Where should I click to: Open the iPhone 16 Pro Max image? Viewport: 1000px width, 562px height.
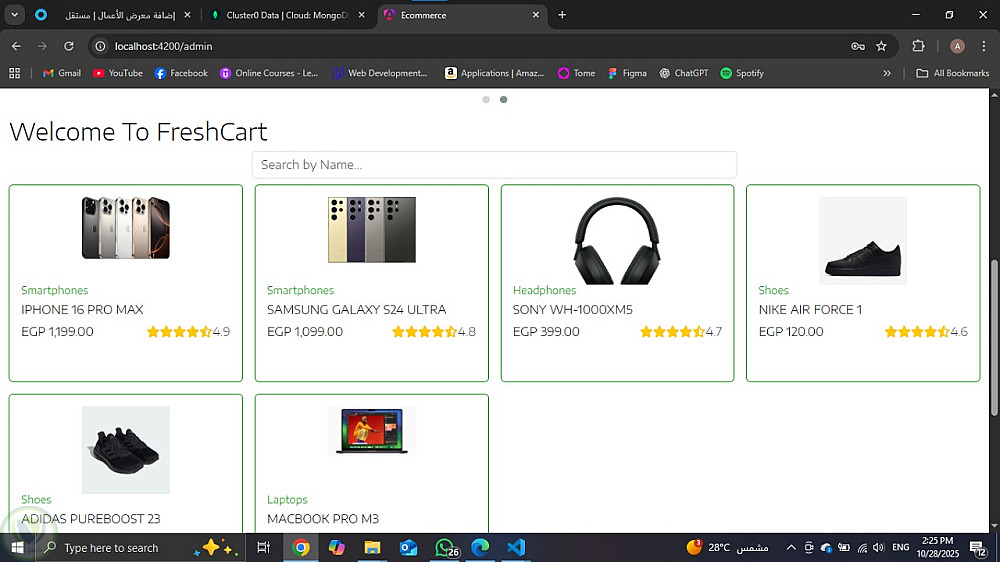126,228
